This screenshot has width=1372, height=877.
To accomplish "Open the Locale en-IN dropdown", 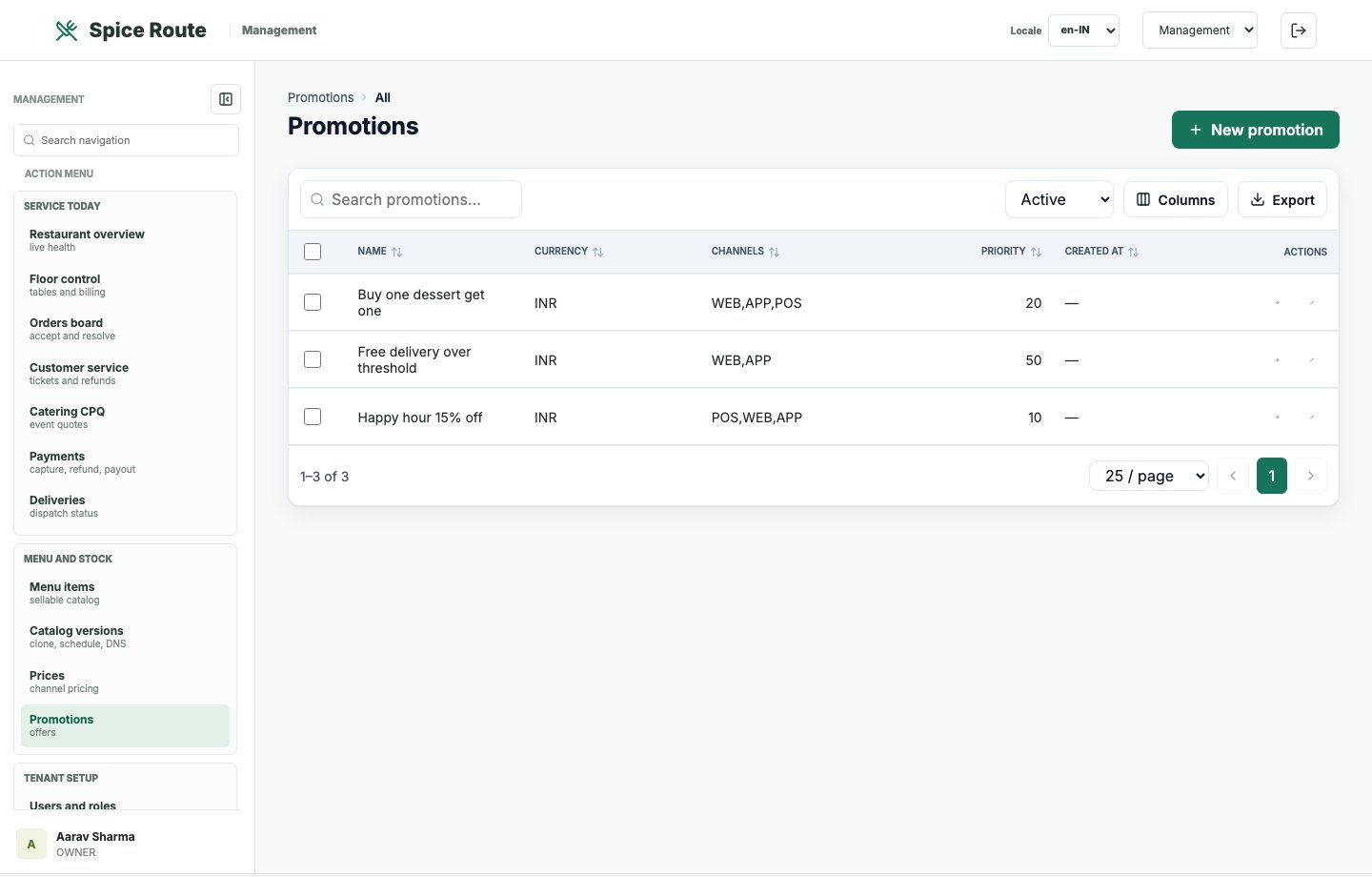I will click(1083, 31).
